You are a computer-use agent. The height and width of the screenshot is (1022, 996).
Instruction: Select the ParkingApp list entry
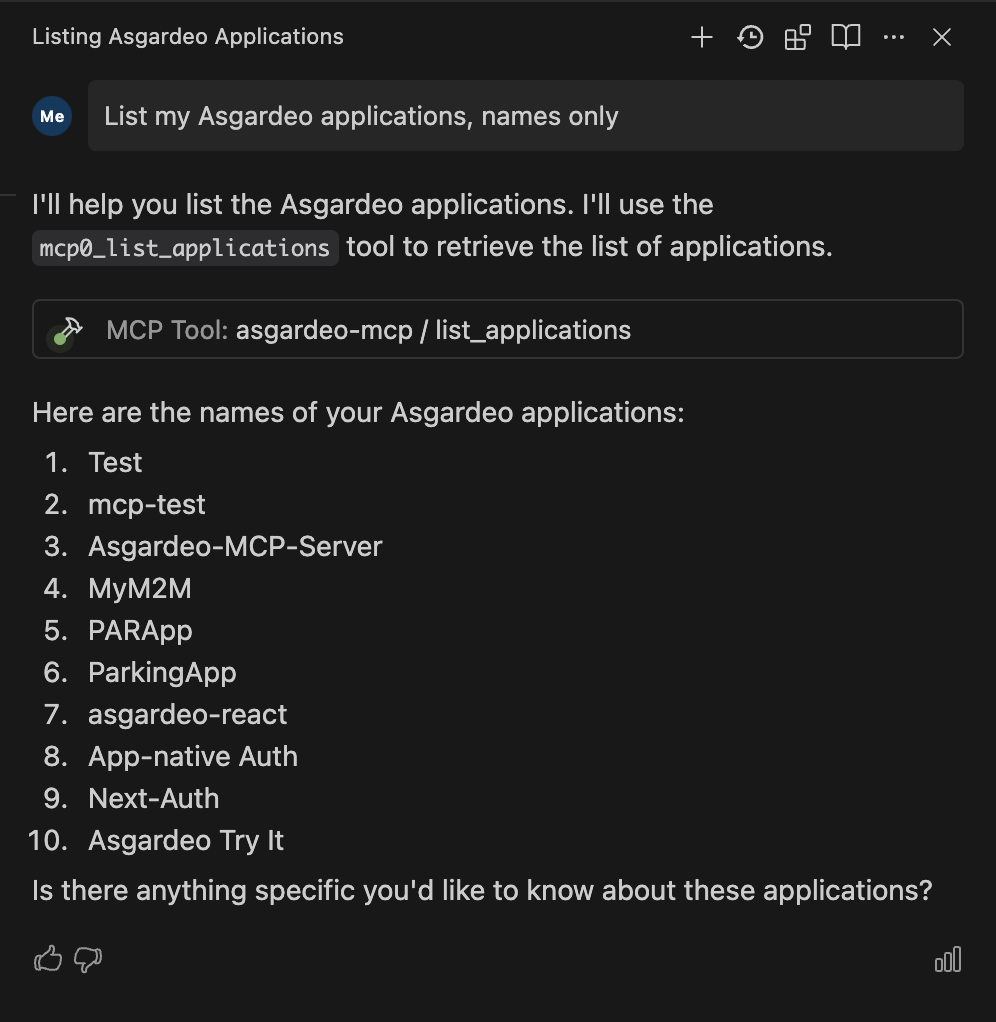pyautogui.click(x=162, y=673)
